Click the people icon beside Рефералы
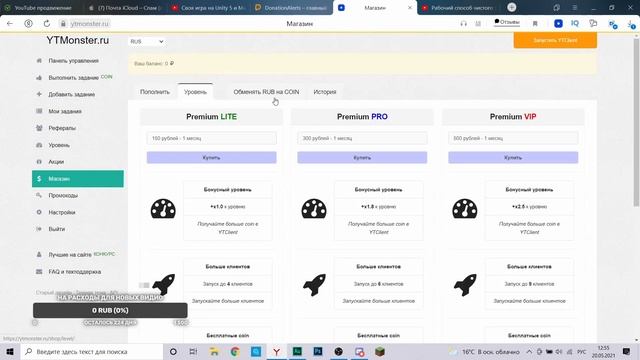640x360 pixels. pos(39,128)
